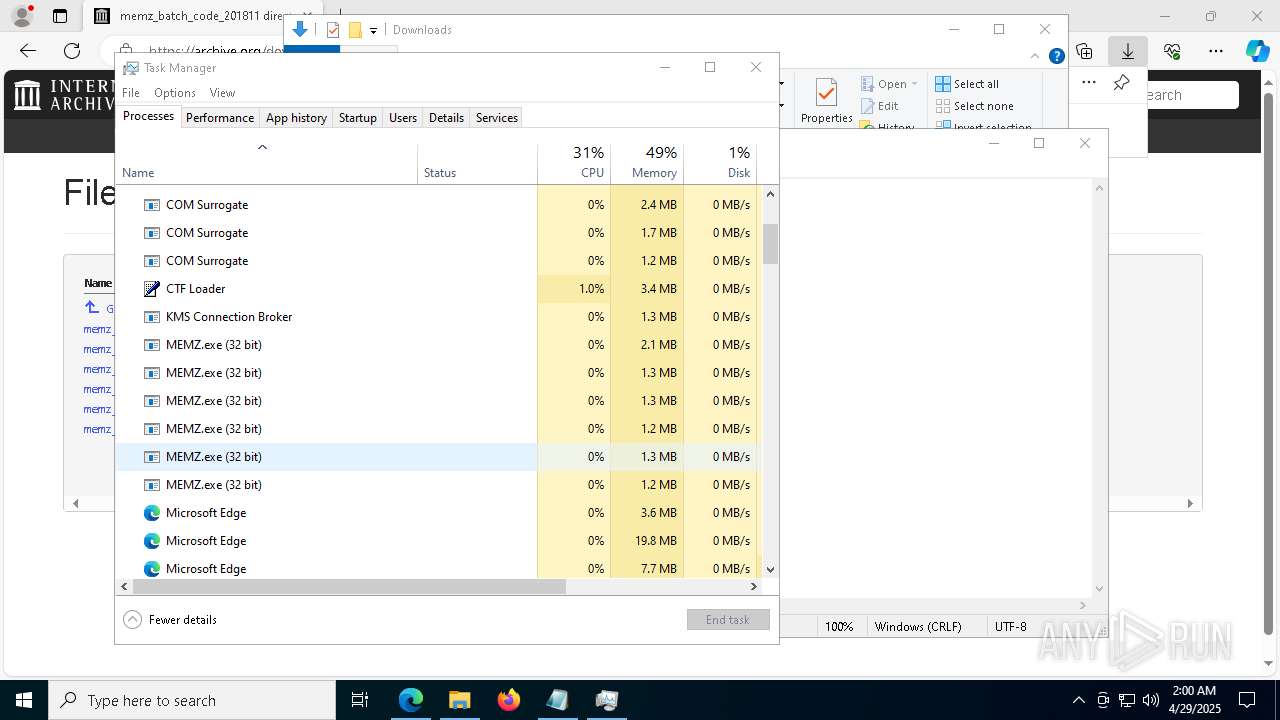
Task: Open the Open dropdown in Explorer ribbon
Action: (x=889, y=84)
